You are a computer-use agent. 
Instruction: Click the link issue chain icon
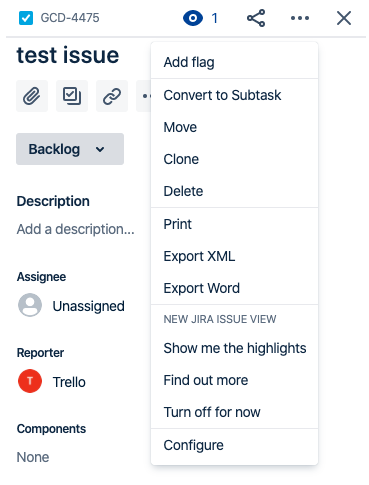[x=112, y=96]
